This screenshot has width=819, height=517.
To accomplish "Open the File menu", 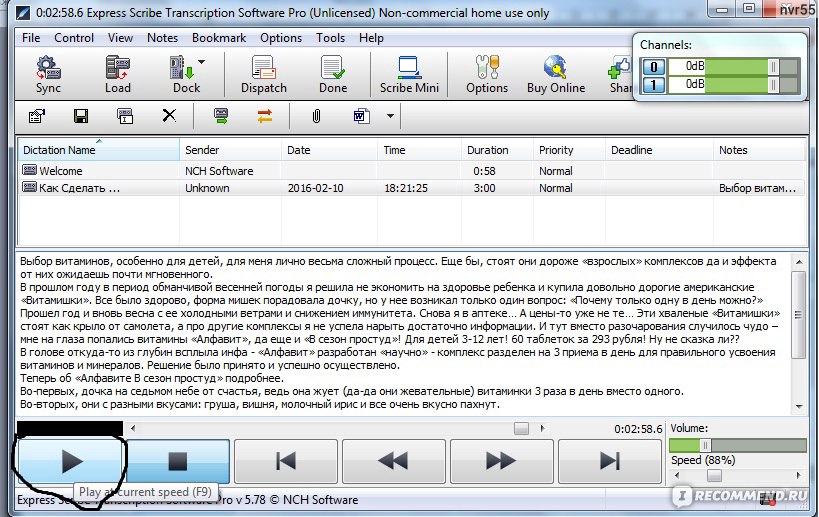I will tap(31, 38).
